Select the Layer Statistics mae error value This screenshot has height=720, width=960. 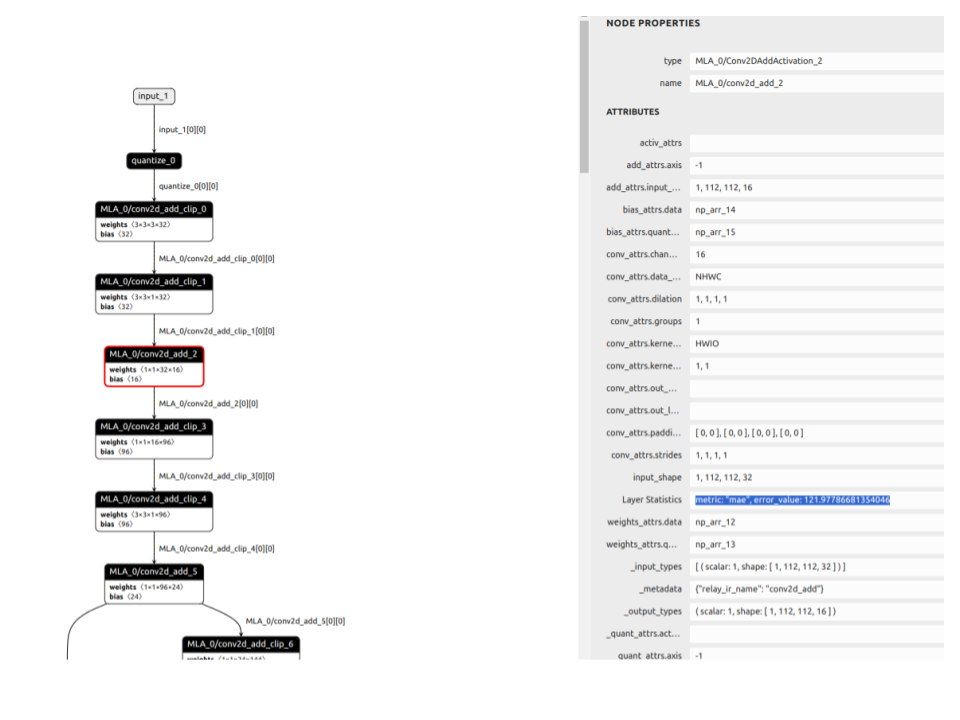pos(792,500)
